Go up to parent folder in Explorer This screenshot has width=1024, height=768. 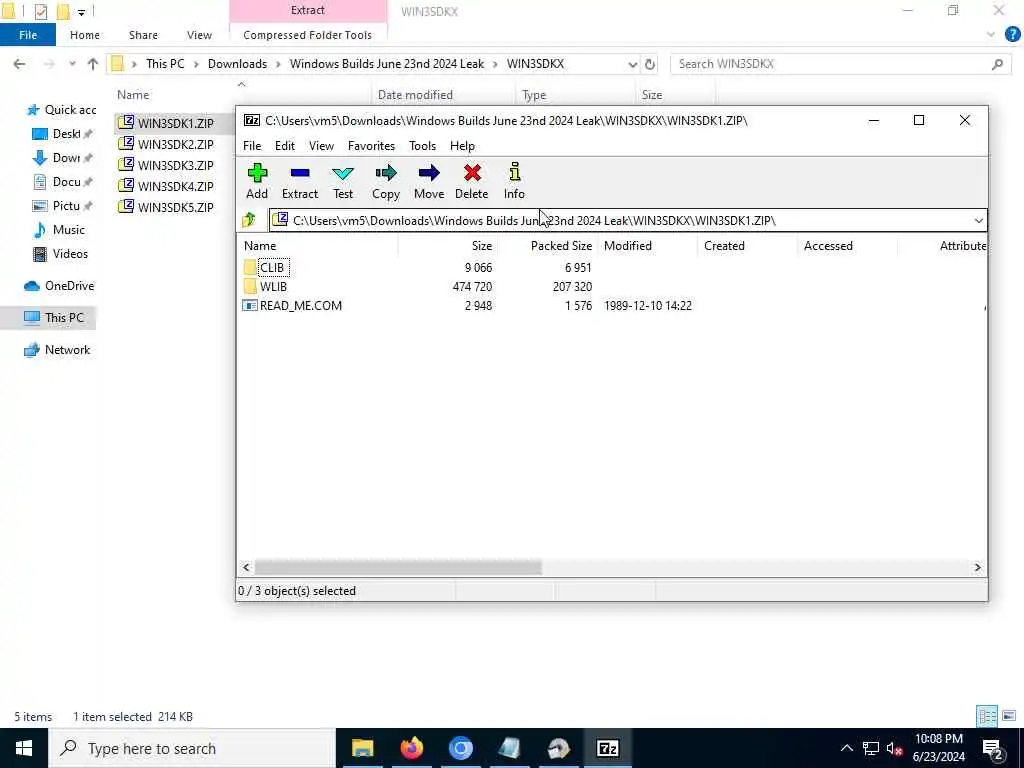[x=93, y=63]
